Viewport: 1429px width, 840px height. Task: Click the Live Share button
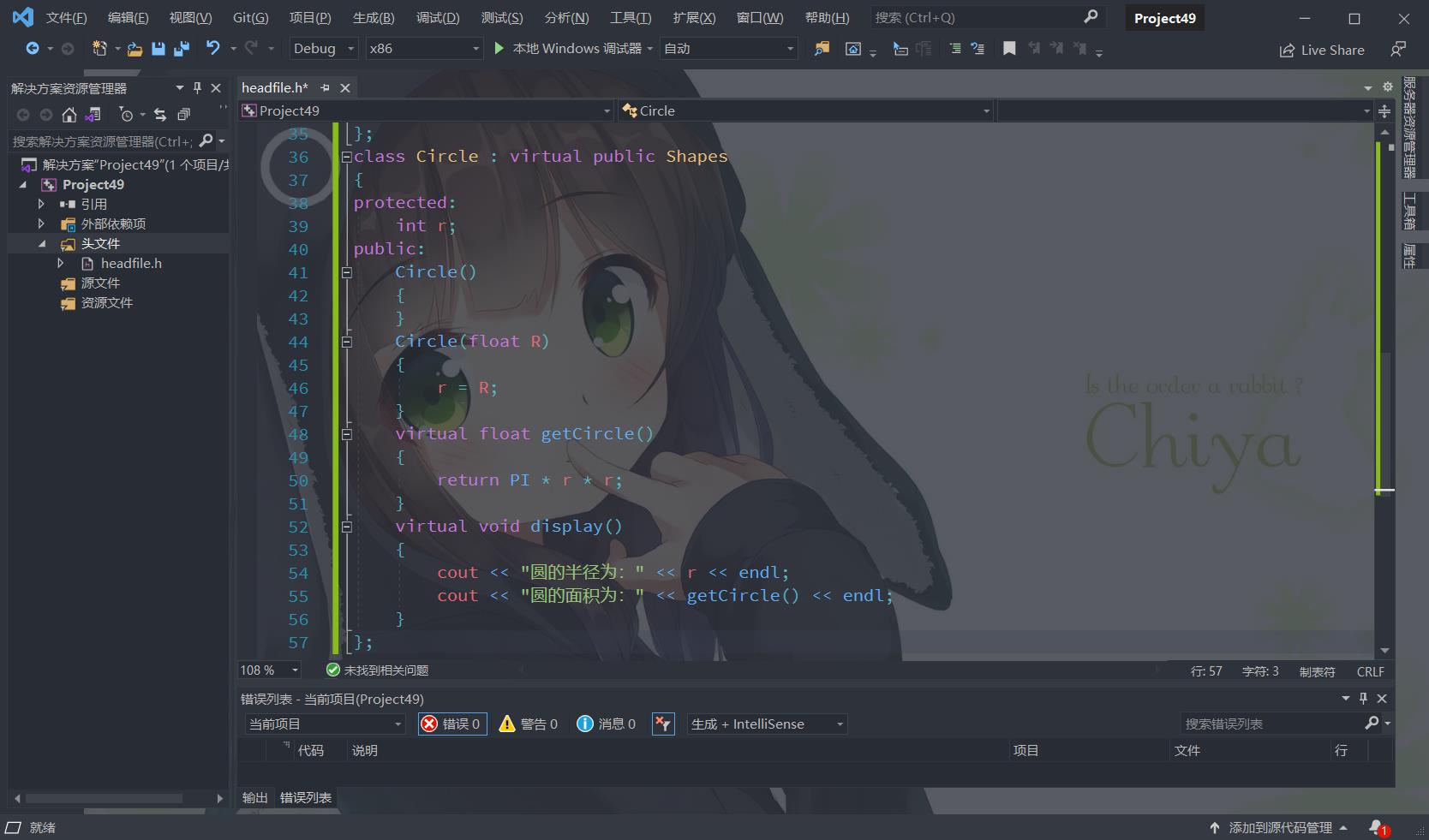pyautogui.click(x=1322, y=51)
